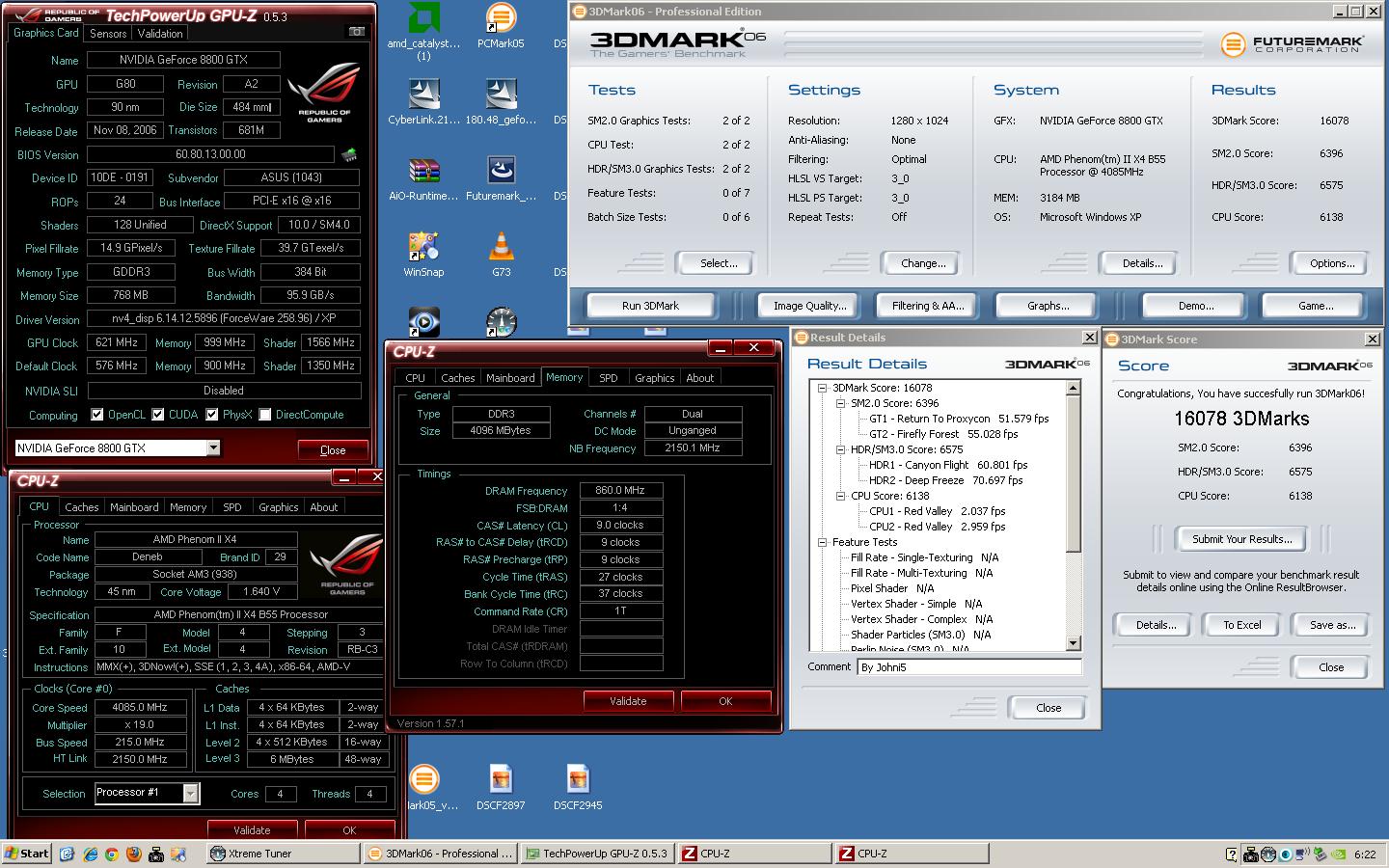Toggle the OpenCL checkbox
Screen dimensions: 1389x868
pos(96,415)
